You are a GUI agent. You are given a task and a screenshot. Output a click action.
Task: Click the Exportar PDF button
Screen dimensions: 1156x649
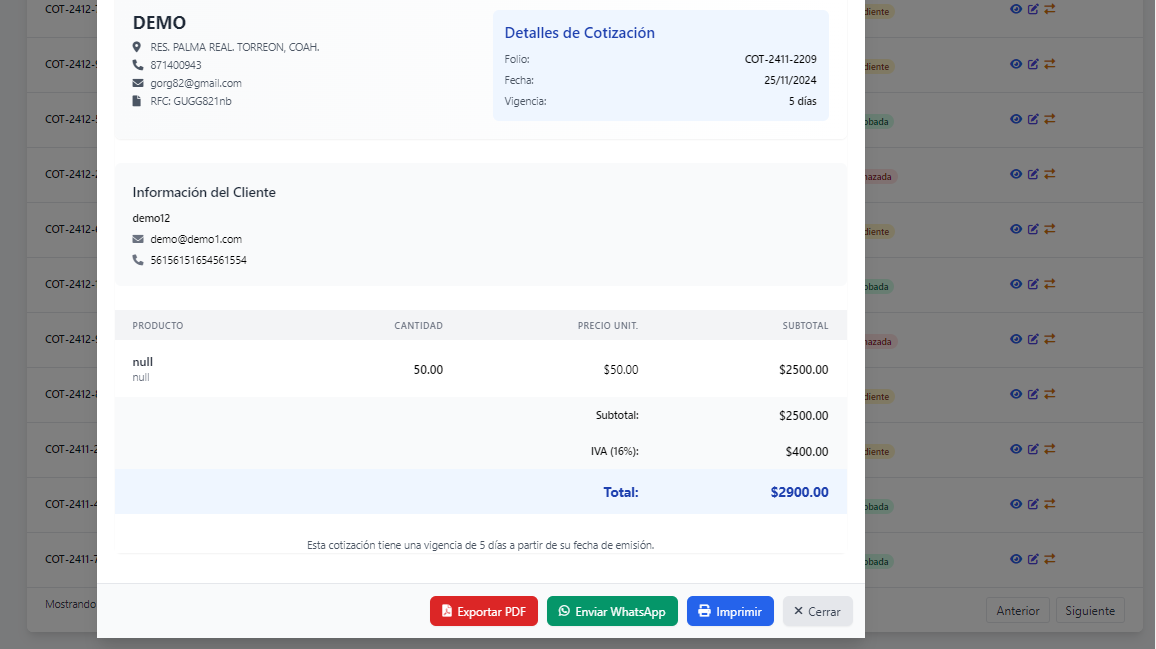[484, 611]
